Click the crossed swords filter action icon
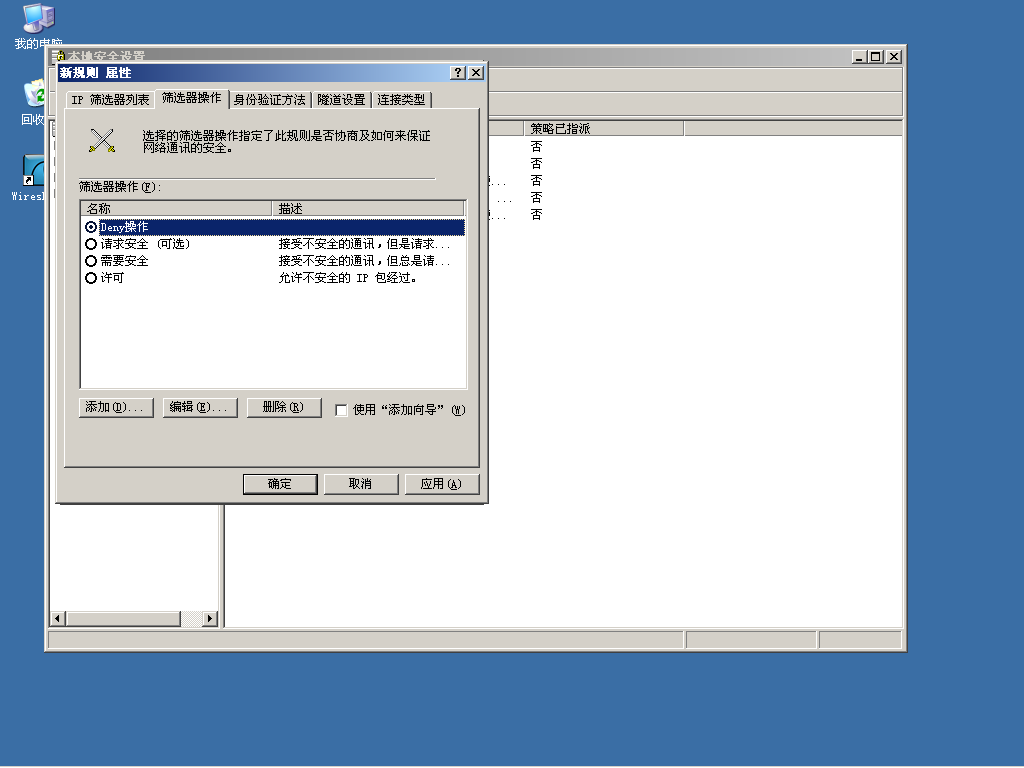 (102, 140)
